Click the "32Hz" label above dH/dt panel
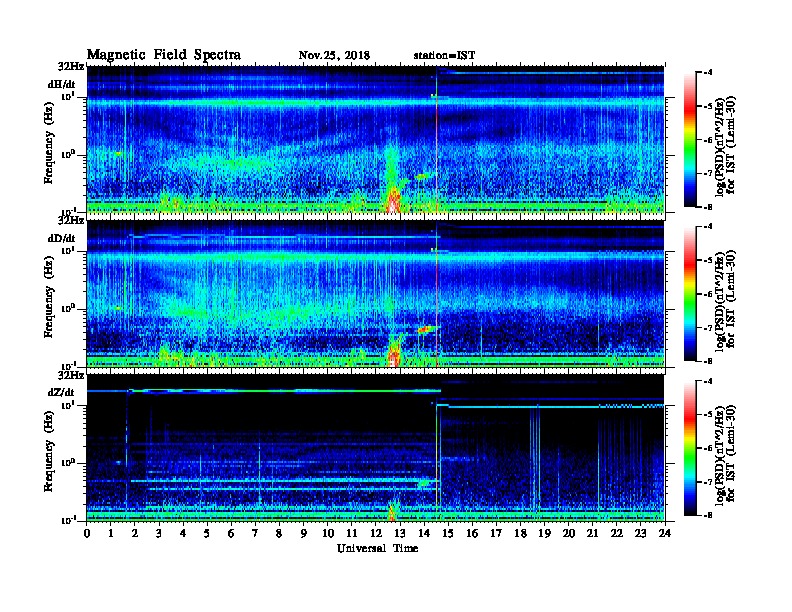 coord(71,66)
